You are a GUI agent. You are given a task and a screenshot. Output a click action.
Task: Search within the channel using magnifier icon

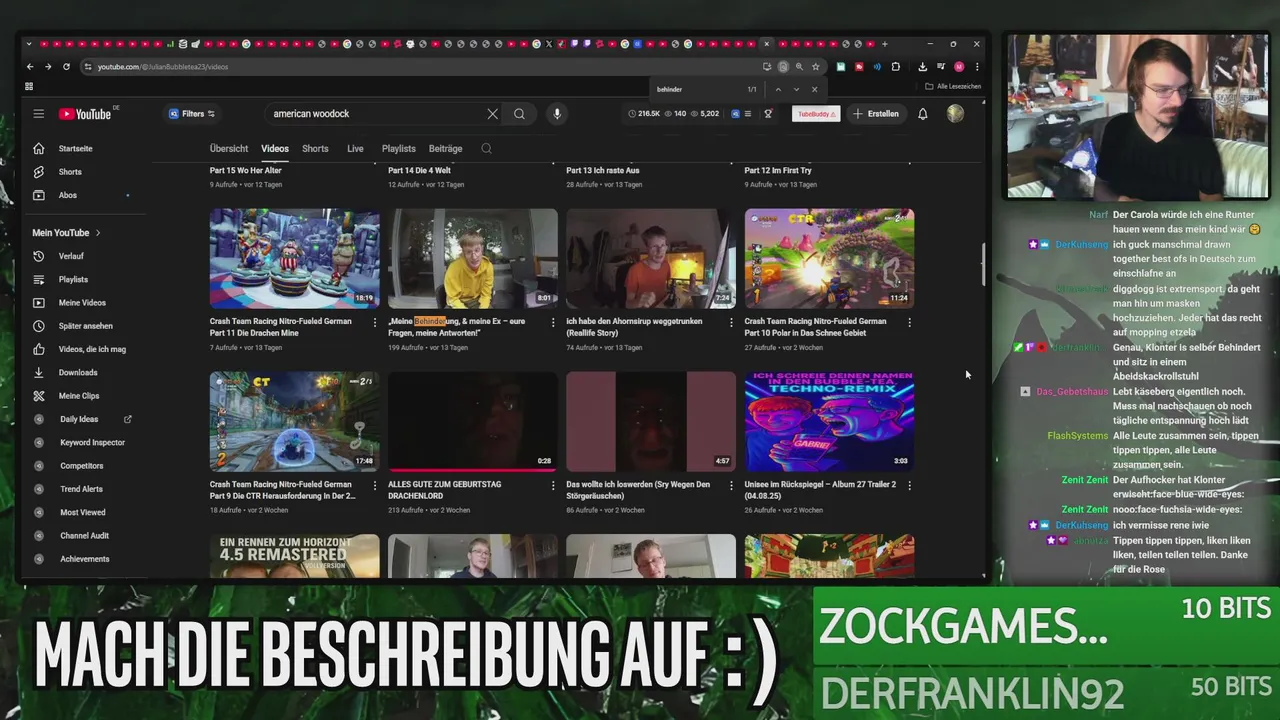[486, 149]
